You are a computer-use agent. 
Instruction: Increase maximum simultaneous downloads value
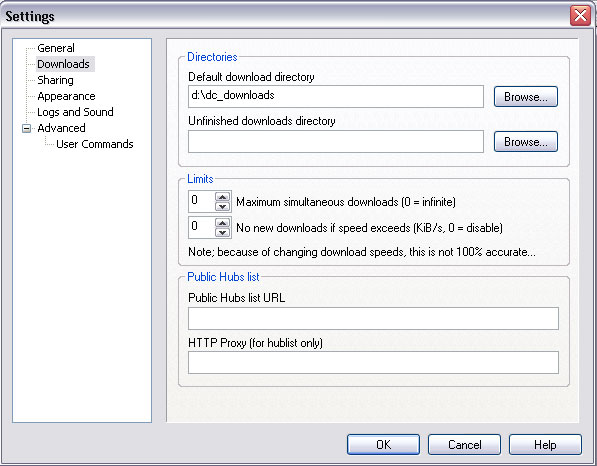223,197
